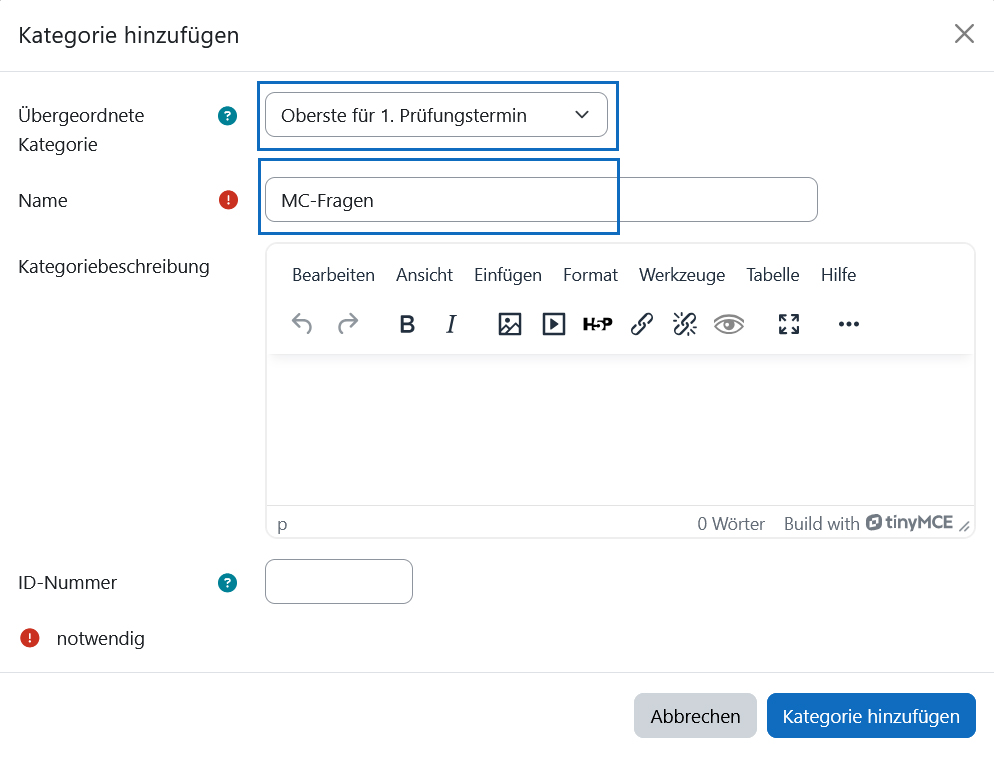Focus the ID-Nummer input field
Screen dimensions: 994x758
pyautogui.click(x=339, y=581)
